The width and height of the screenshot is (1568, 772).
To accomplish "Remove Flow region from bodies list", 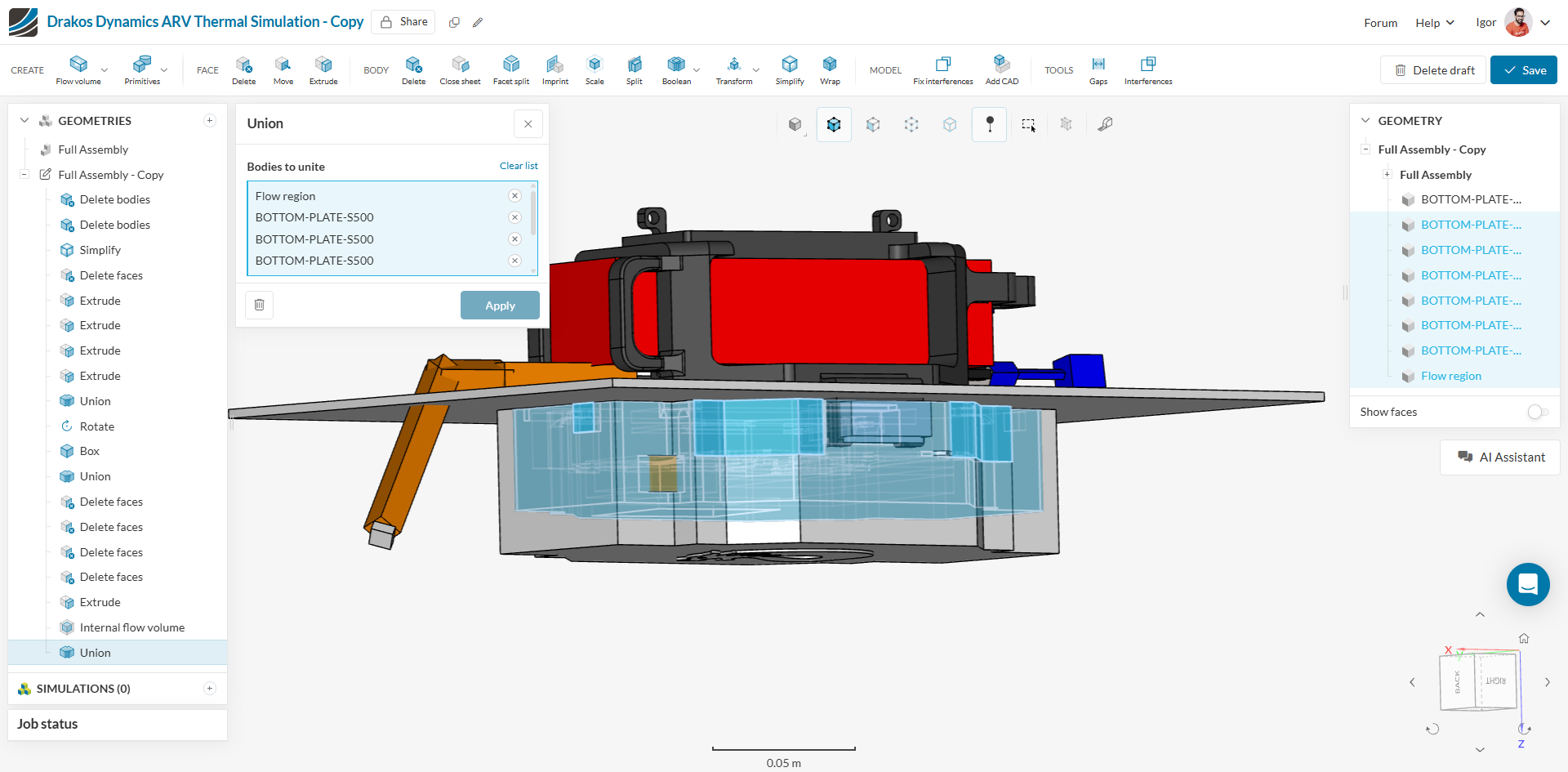I will 514,196.
